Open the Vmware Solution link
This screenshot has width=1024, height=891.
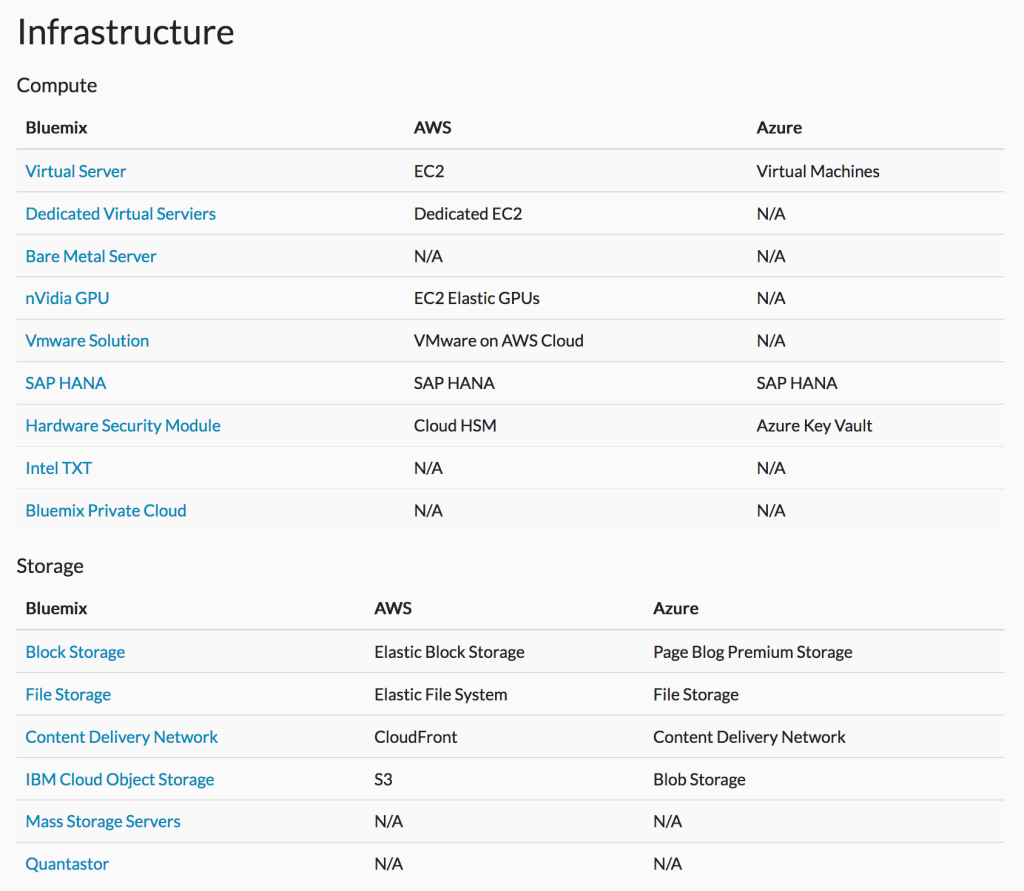[88, 340]
